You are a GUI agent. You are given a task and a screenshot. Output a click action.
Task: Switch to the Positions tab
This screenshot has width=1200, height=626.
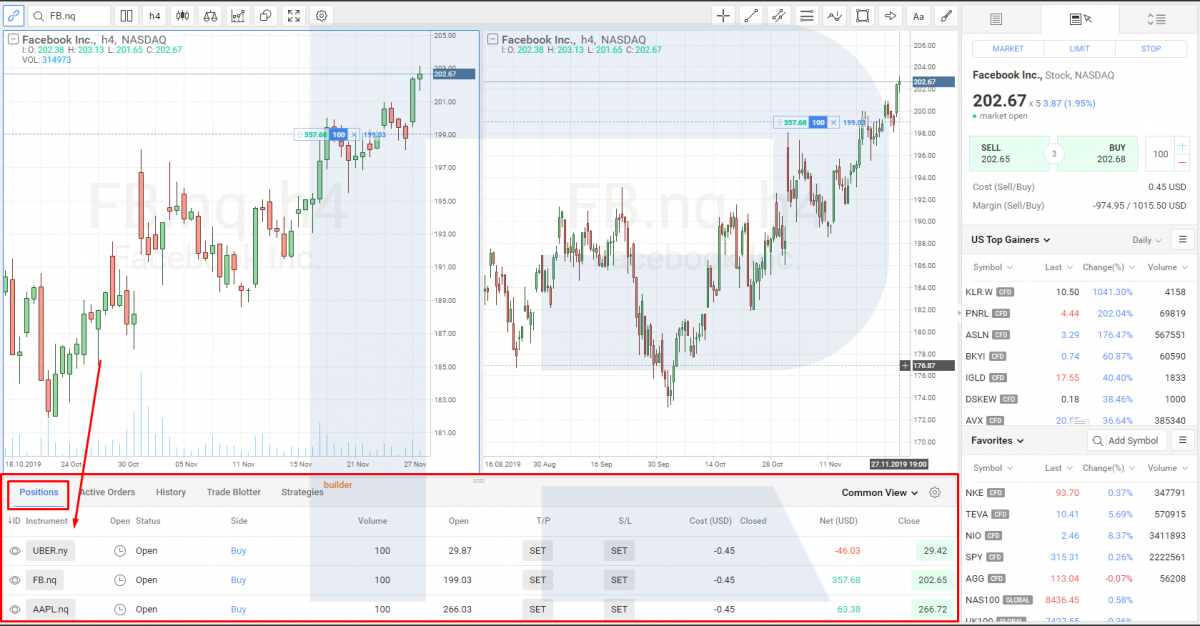[x=39, y=492]
